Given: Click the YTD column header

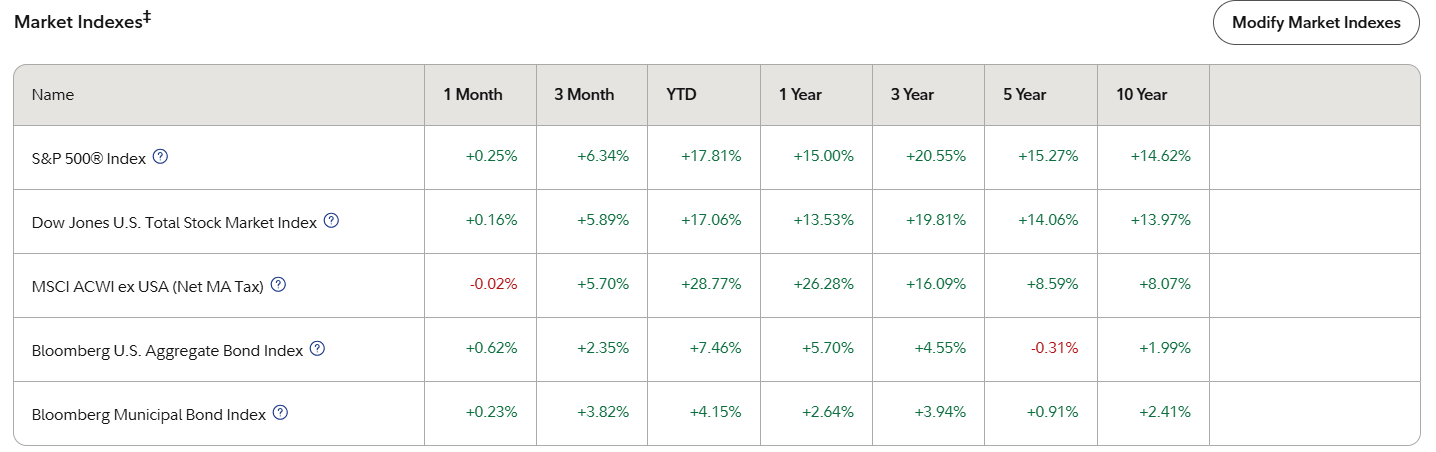Looking at the screenshot, I should 681,95.
